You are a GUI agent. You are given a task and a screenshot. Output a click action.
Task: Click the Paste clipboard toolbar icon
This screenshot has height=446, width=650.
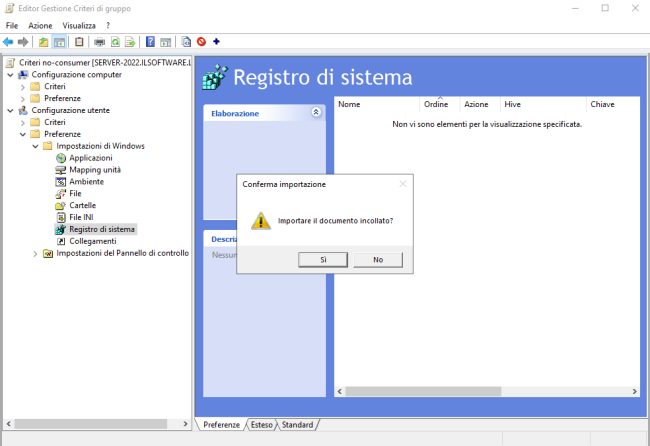click(79, 42)
